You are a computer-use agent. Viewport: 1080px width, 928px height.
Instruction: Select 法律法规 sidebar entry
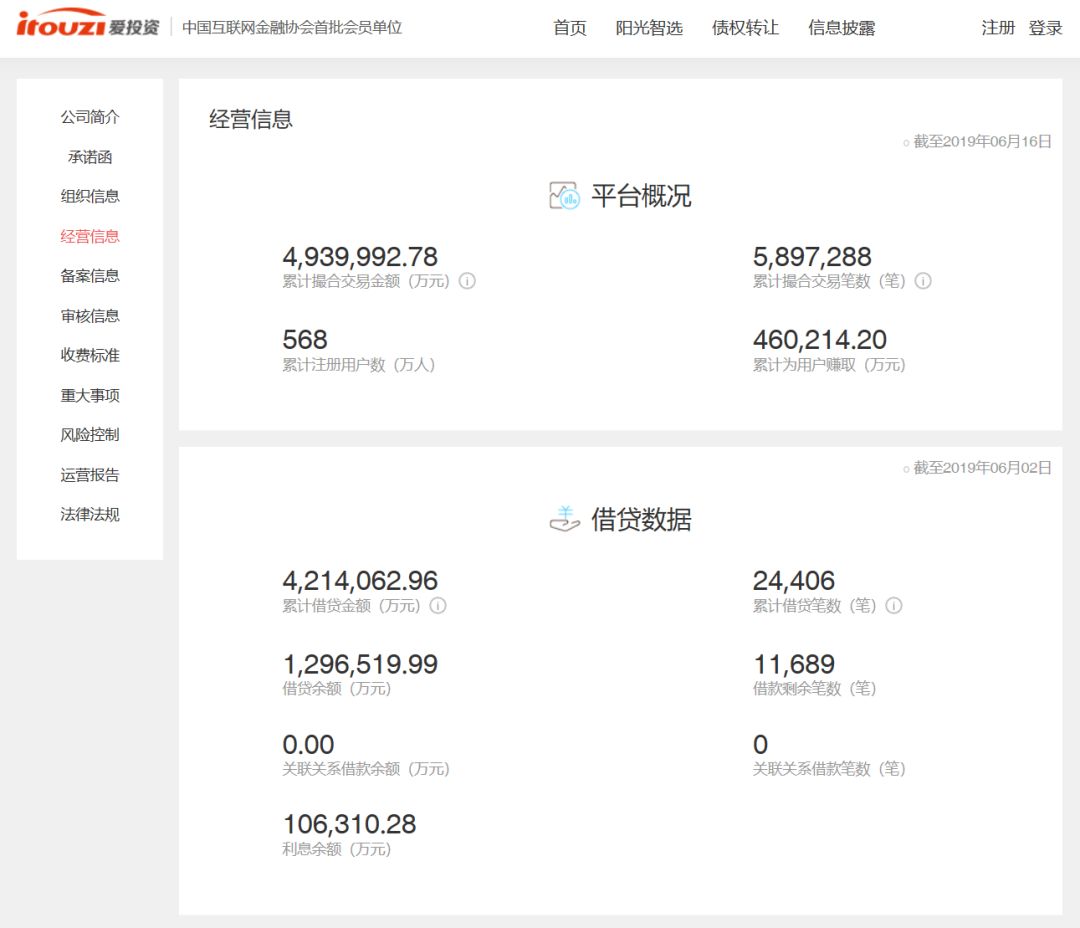(x=90, y=515)
